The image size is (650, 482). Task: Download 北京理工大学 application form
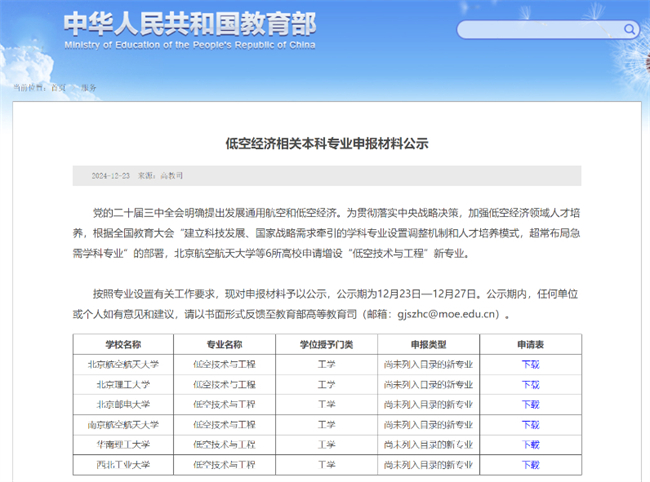tap(530, 384)
